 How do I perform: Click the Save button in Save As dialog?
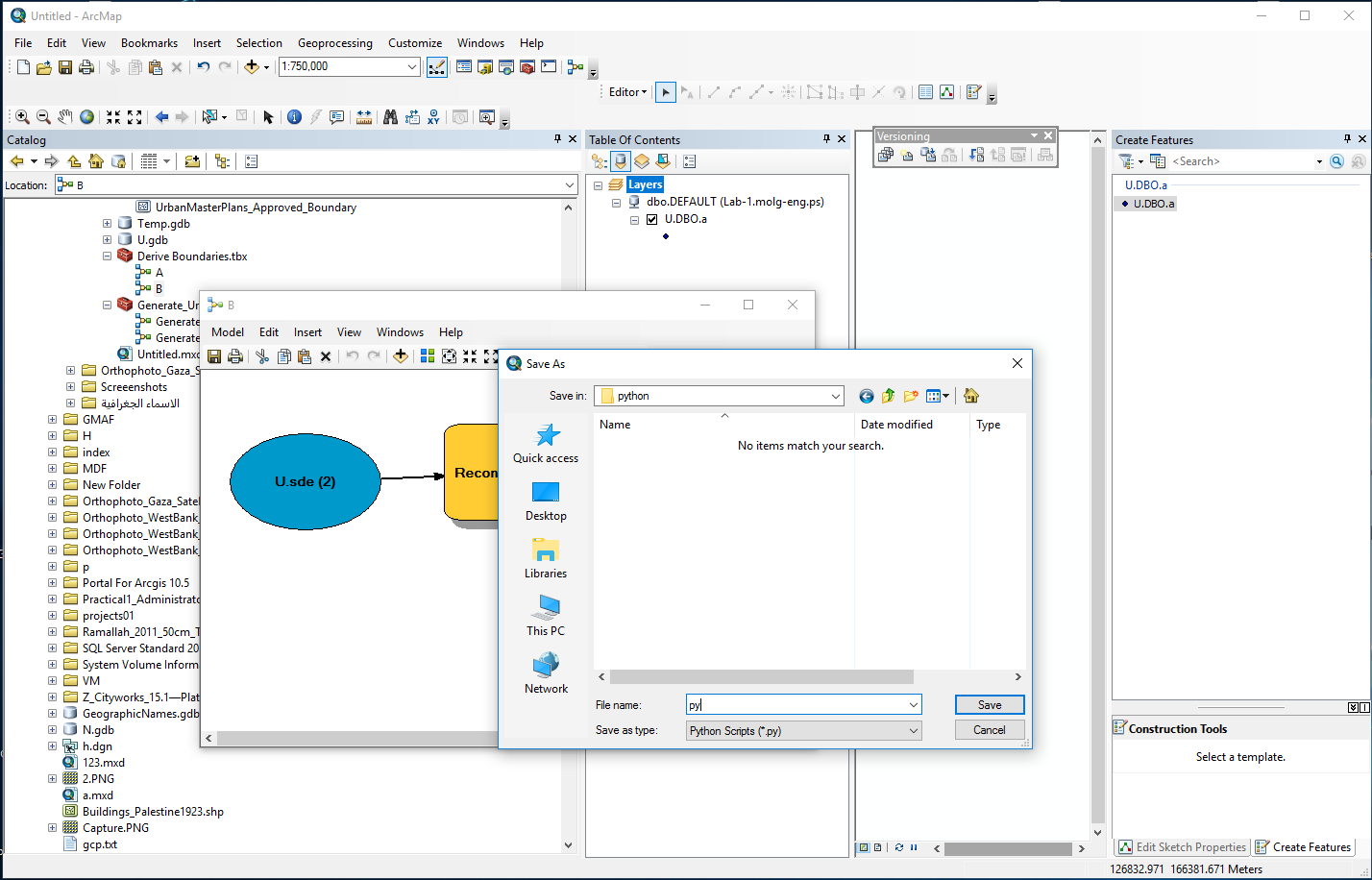[x=990, y=705]
